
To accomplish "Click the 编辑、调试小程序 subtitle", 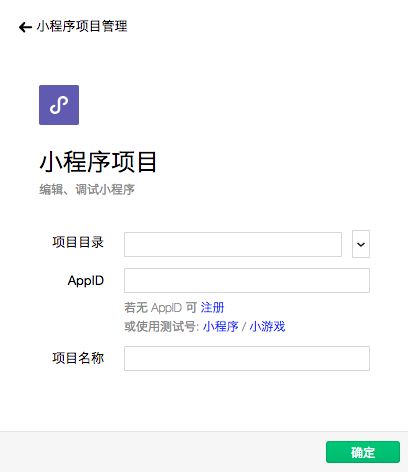I will coord(87,190).
